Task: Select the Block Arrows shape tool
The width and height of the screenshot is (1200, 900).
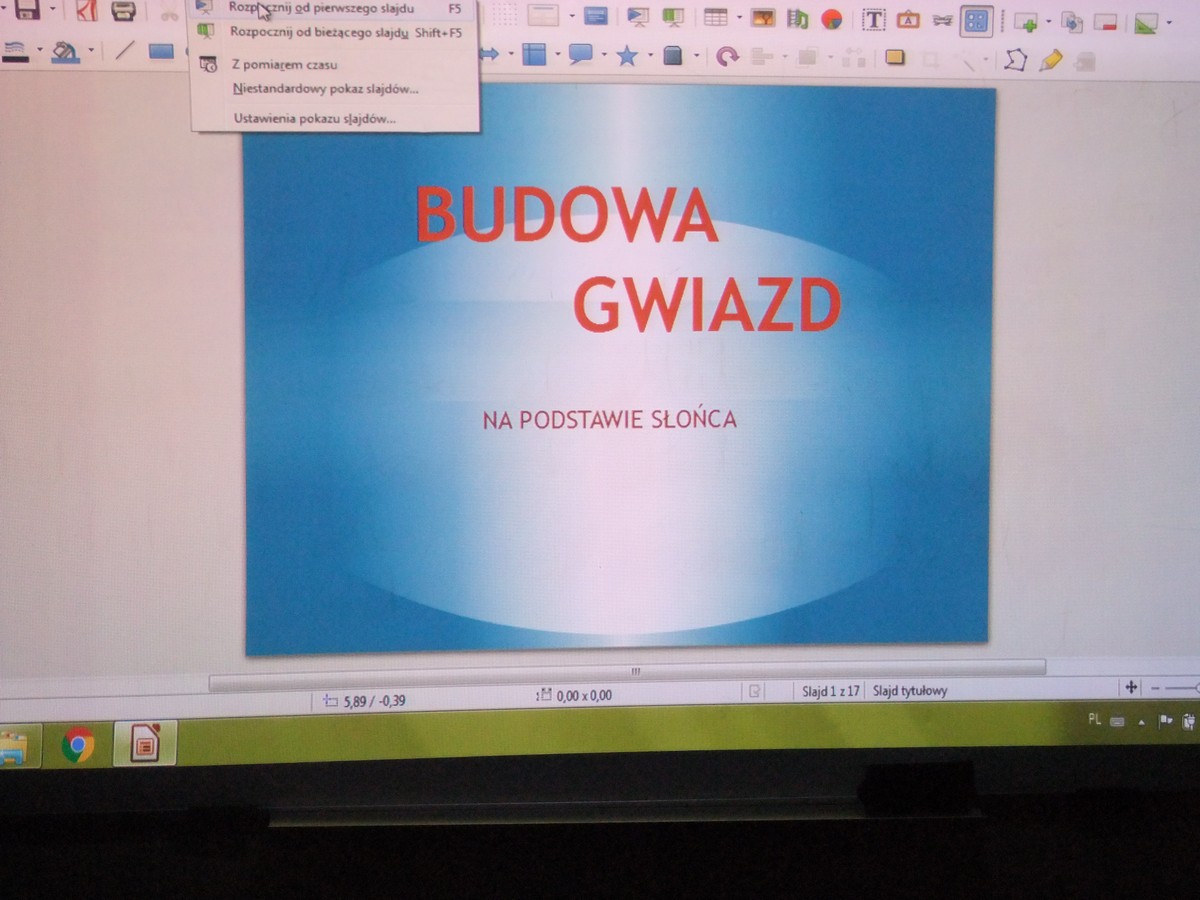Action: 490,53
